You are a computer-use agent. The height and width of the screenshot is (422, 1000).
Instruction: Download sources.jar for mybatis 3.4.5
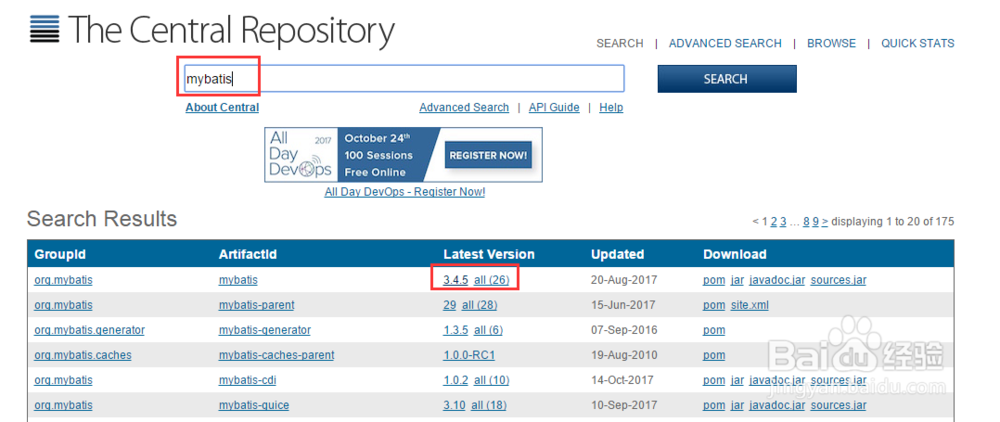click(x=838, y=280)
